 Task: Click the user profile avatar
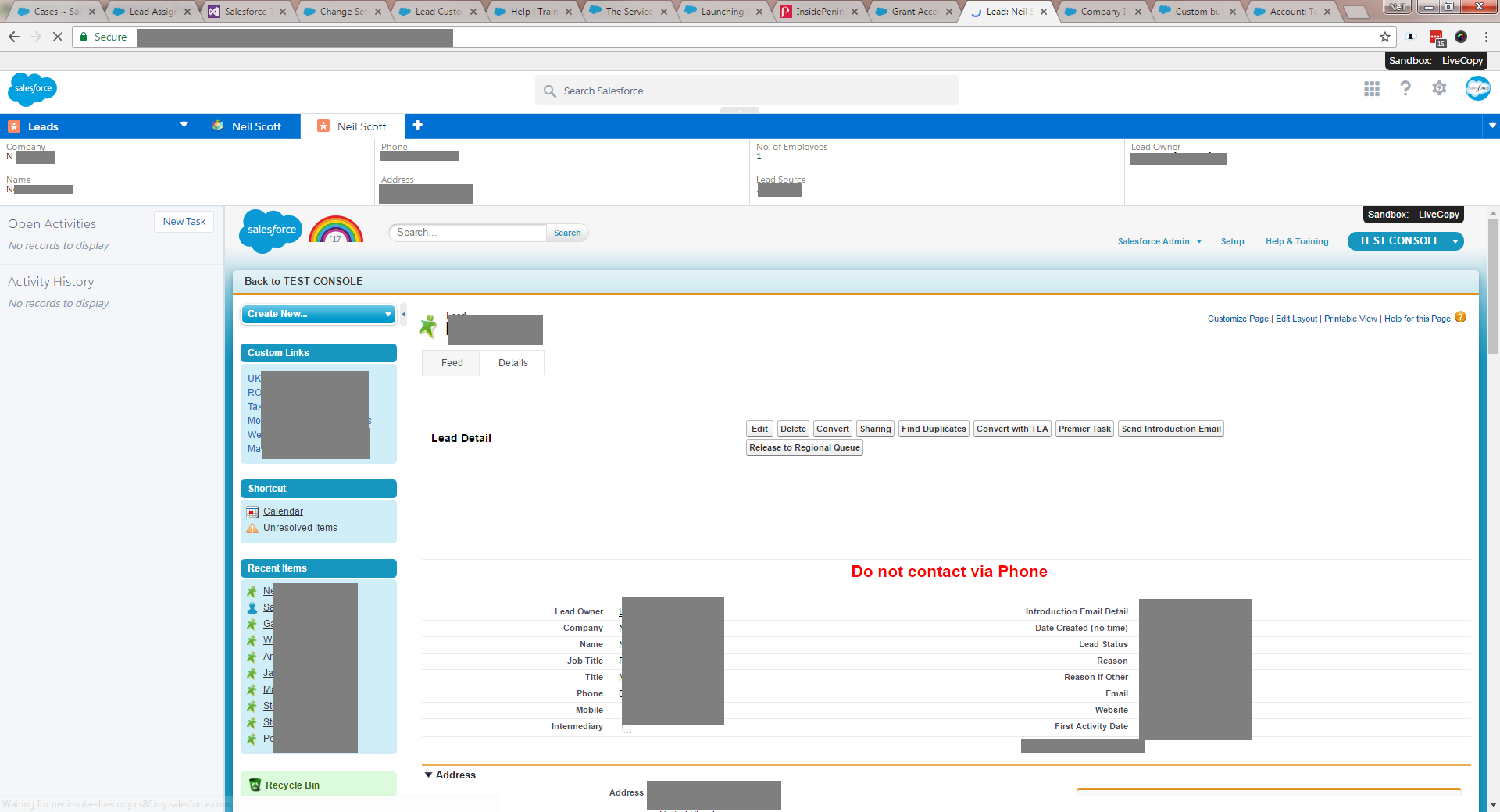click(1477, 88)
